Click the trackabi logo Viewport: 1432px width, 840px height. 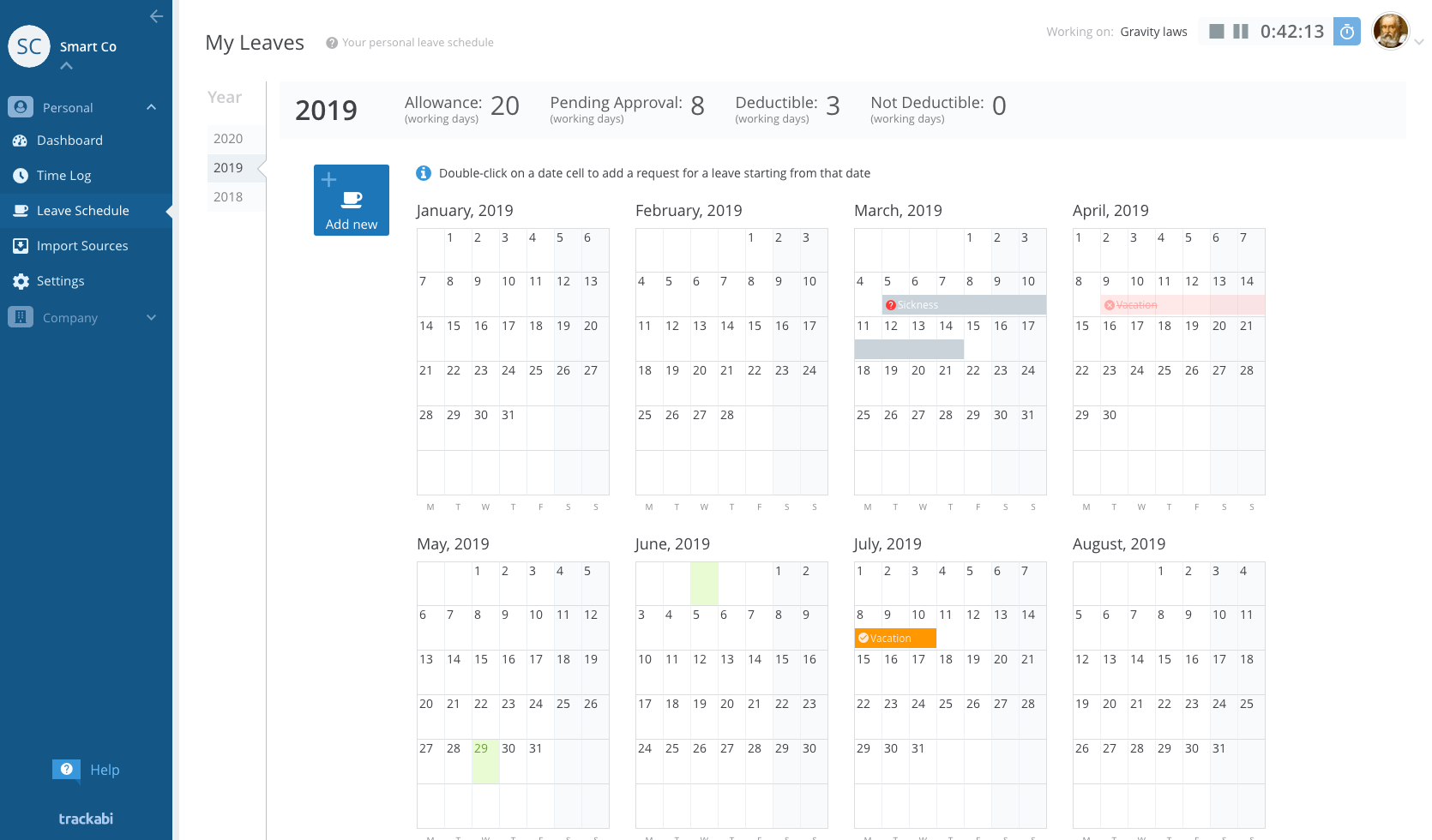(86, 819)
